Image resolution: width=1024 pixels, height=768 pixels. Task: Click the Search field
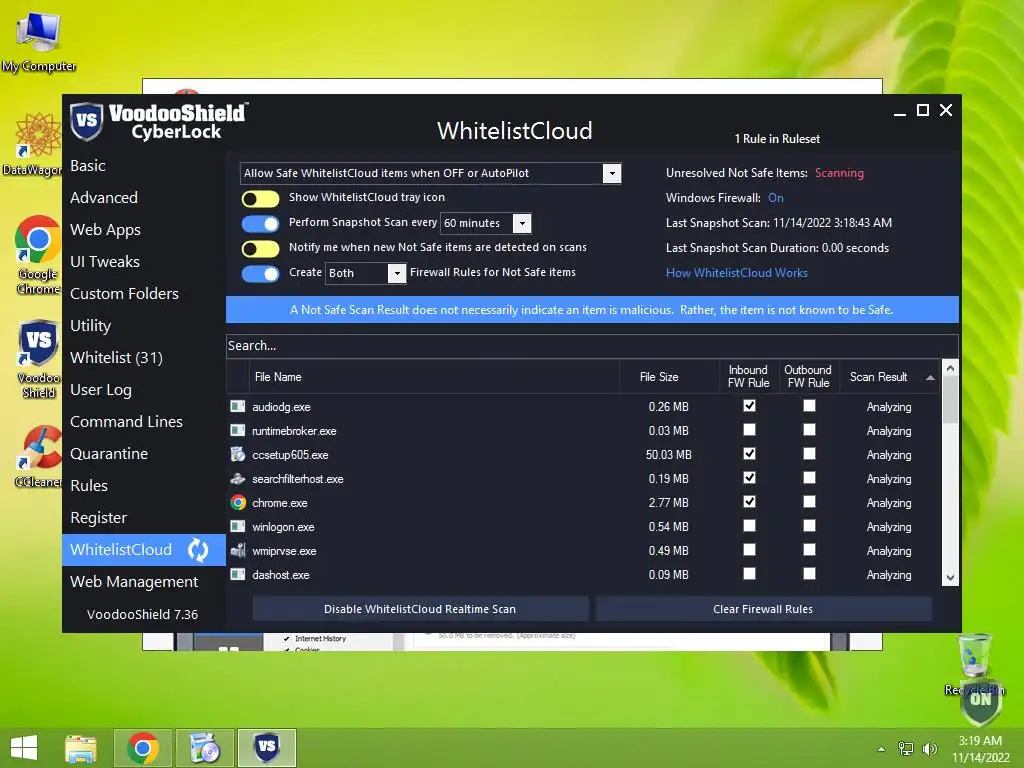592,345
